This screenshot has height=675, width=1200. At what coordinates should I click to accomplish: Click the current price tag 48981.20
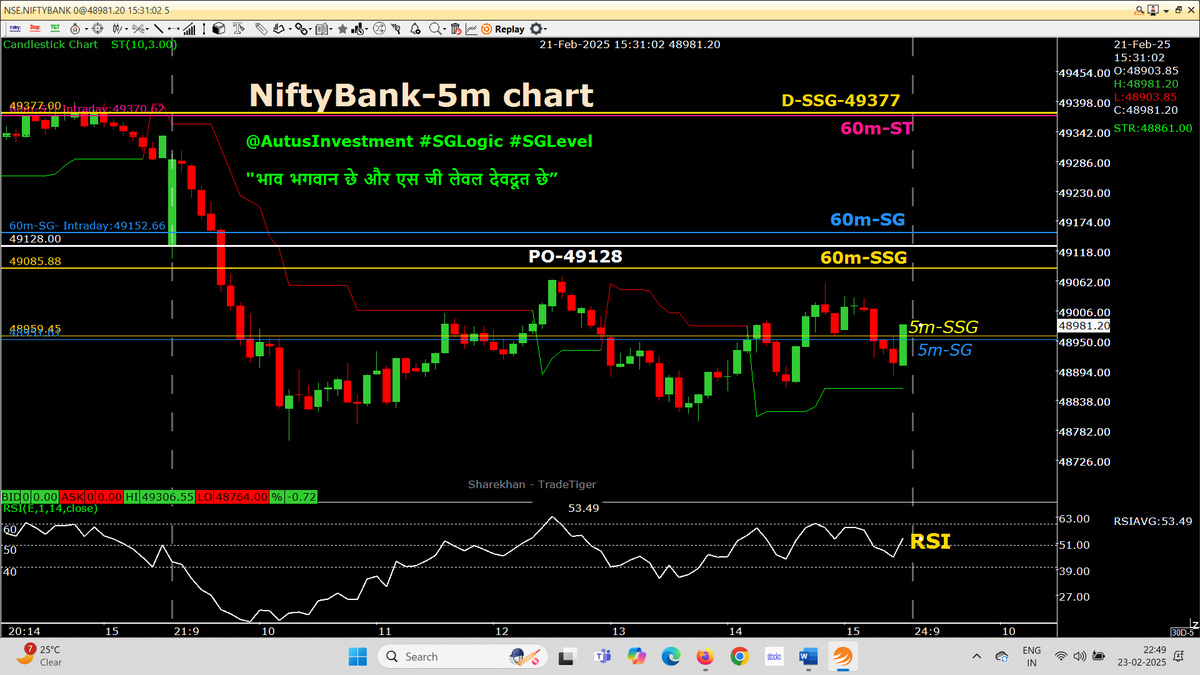pyautogui.click(x=1084, y=326)
